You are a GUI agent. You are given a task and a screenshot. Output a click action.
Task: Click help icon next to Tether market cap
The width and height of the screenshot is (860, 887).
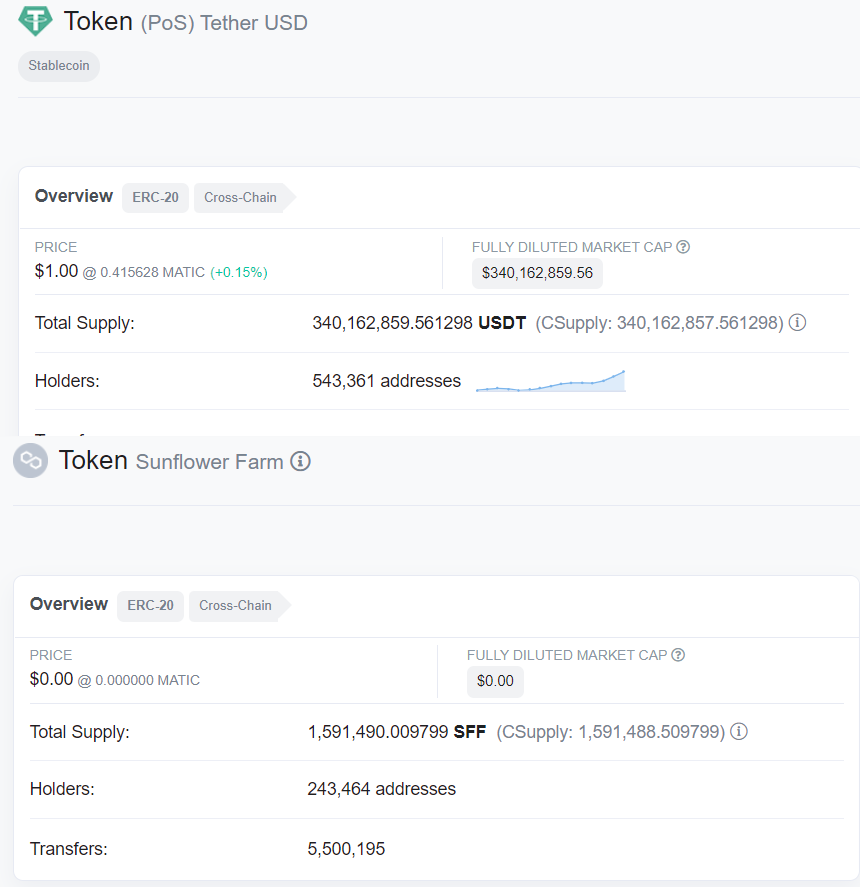[683, 247]
